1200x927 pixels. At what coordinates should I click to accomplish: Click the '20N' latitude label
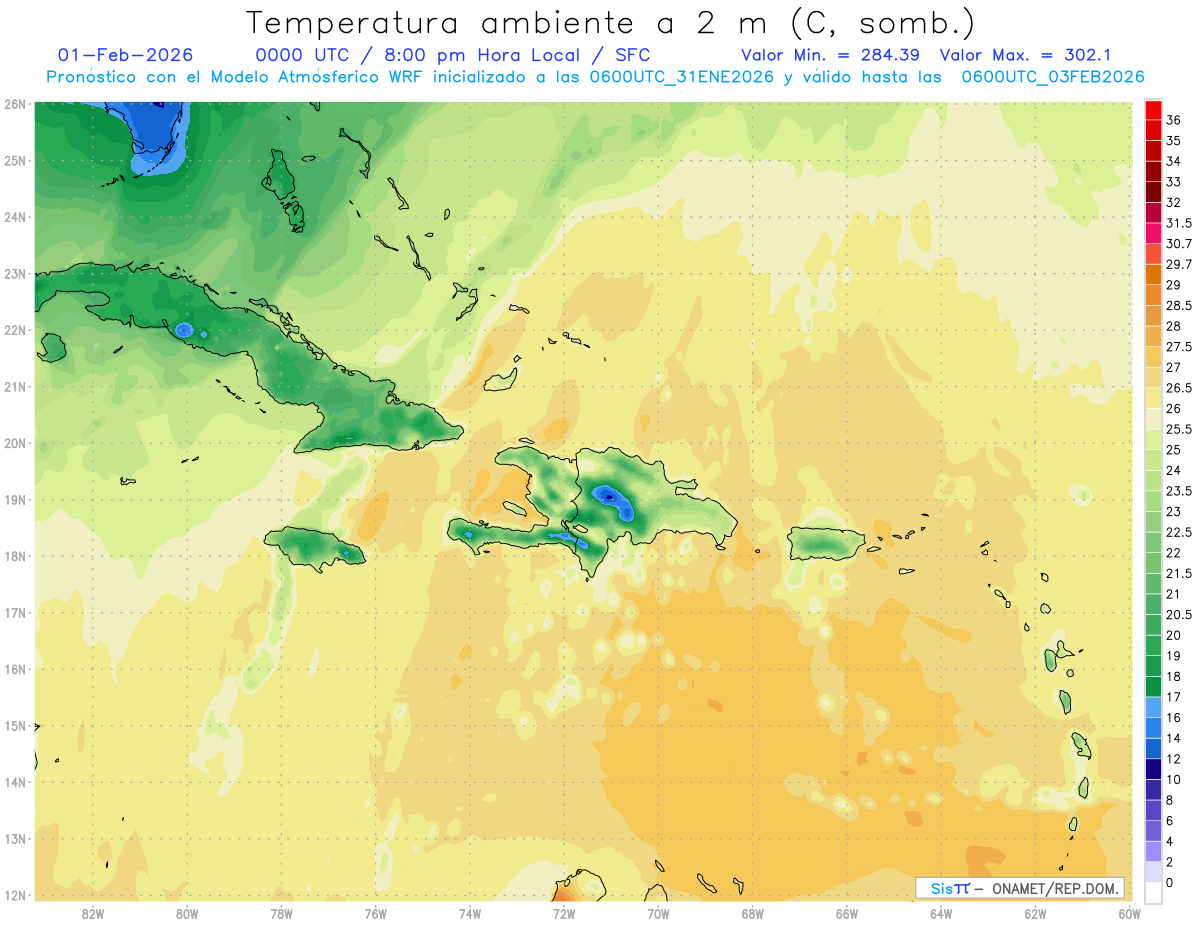pyautogui.click(x=15, y=443)
